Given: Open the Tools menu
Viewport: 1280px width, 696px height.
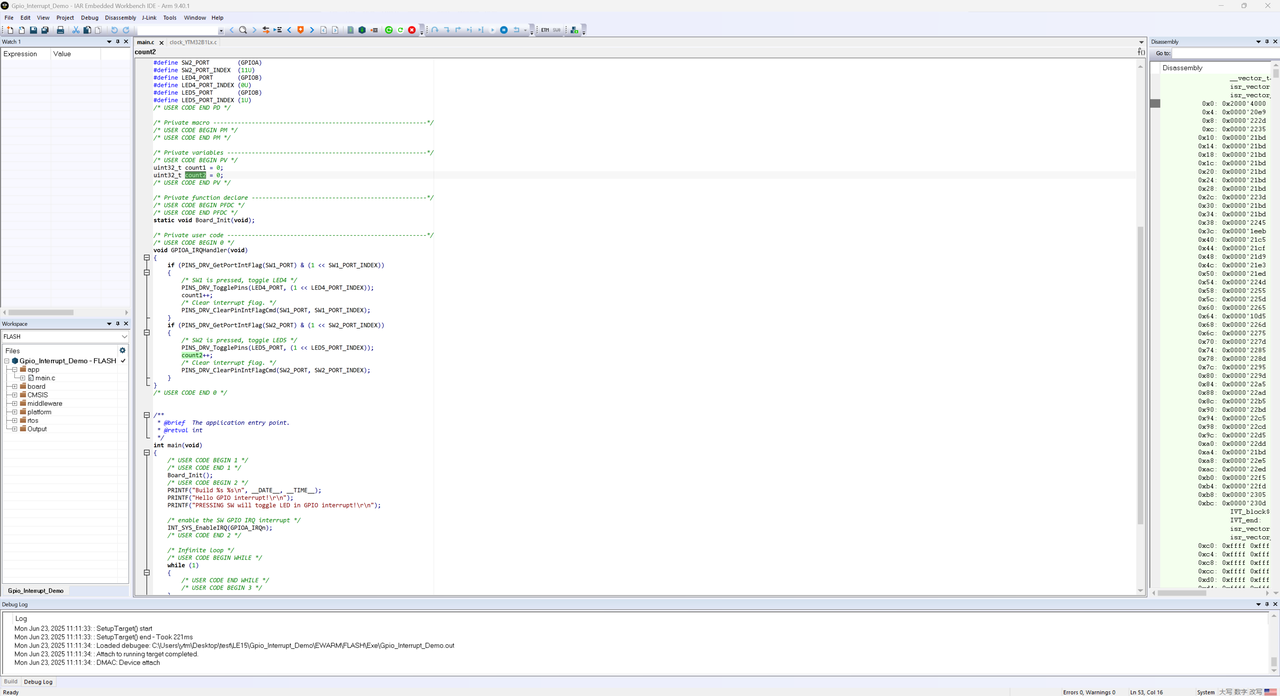Looking at the screenshot, I should tap(170, 18).
